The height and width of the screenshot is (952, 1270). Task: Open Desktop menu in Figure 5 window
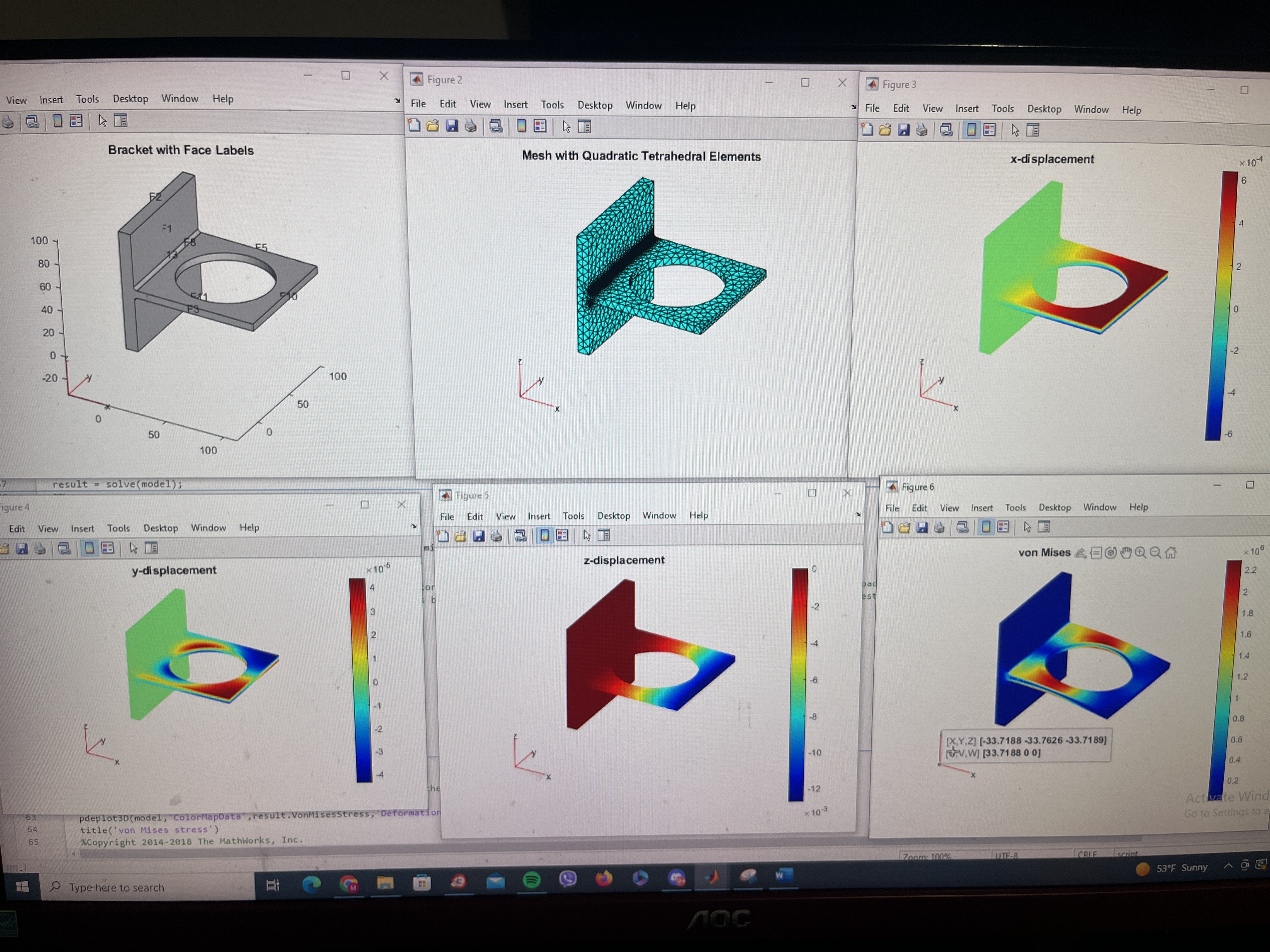pos(613,515)
